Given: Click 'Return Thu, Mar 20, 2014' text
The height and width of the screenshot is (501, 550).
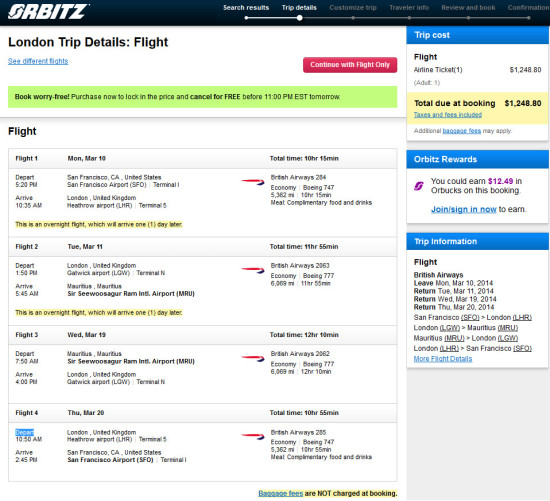Looking at the screenshot, I should click(454, 307).
